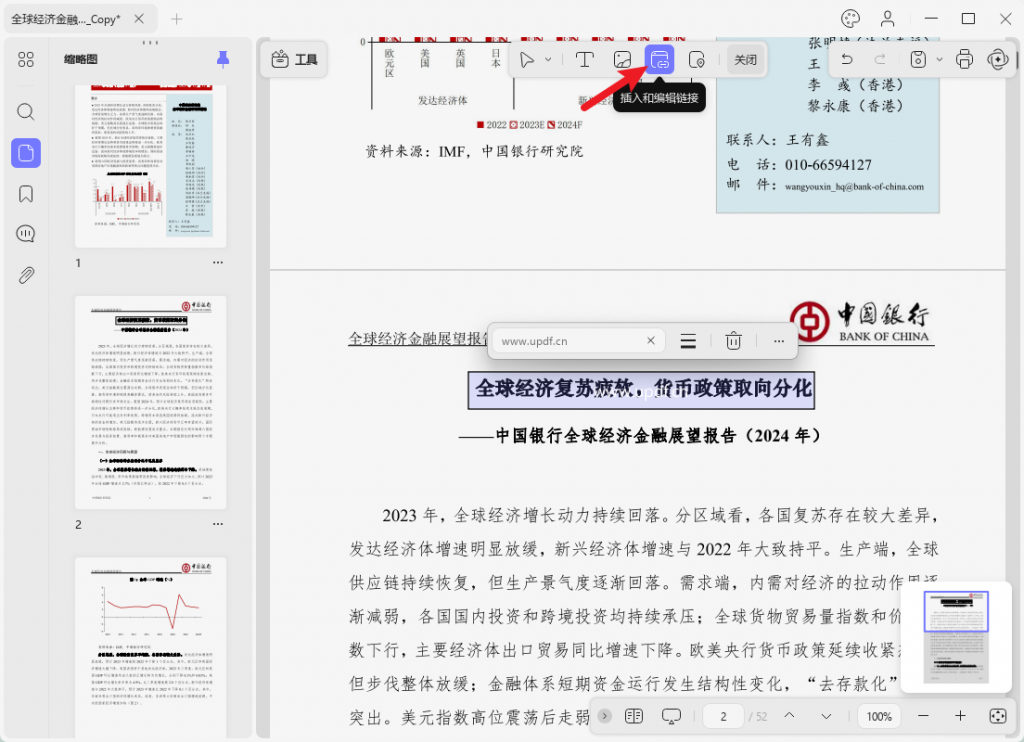1024x742 pixels.
Task: Undo the last action
Action: click(x=846, y=59)
